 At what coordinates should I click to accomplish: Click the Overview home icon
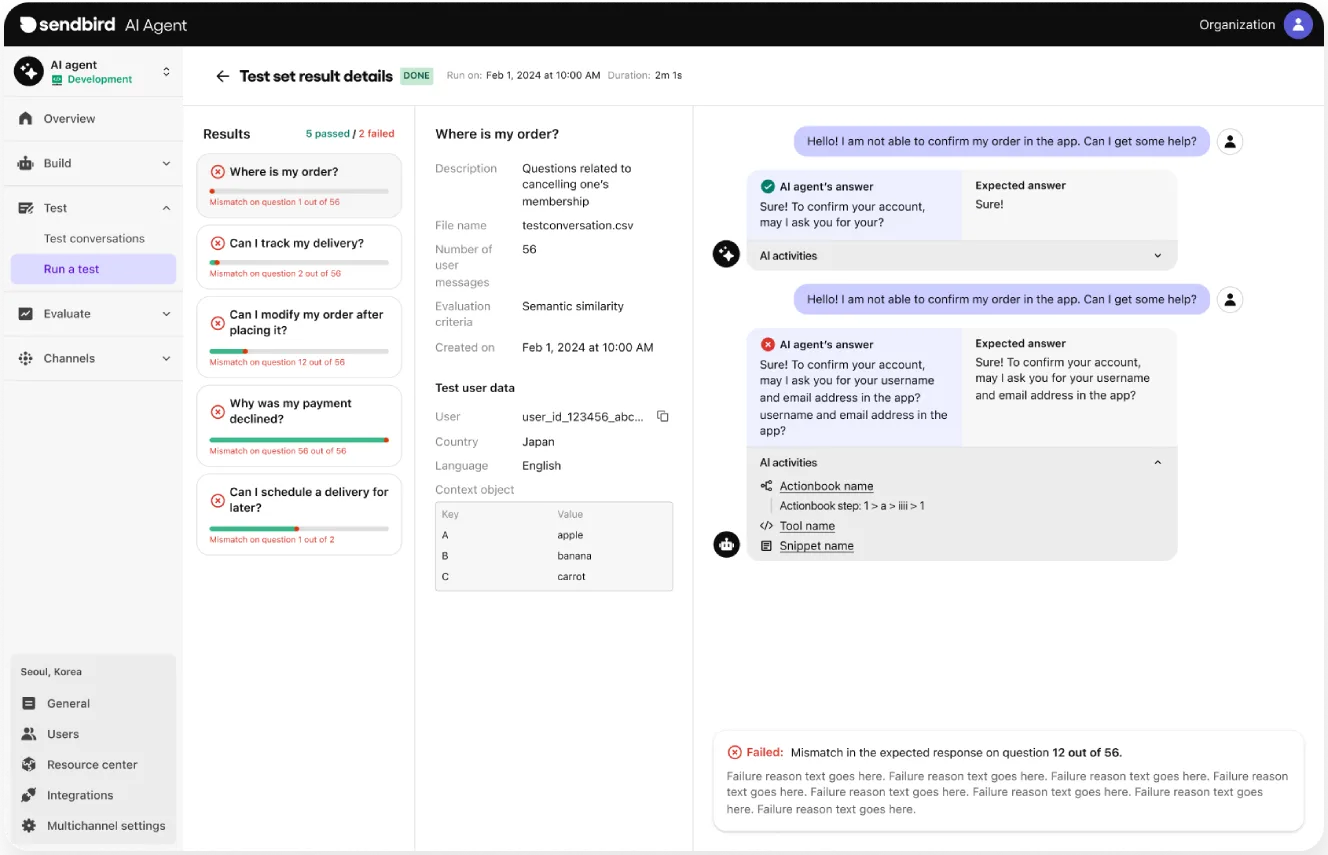point(26,118)
